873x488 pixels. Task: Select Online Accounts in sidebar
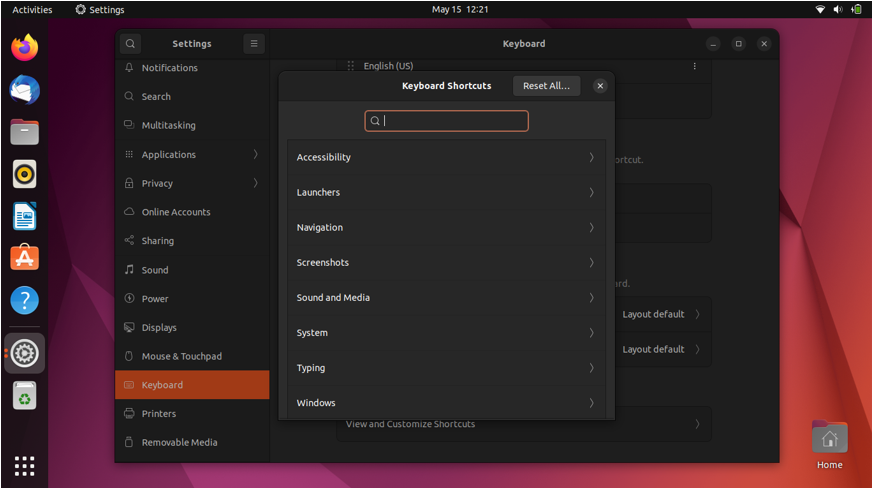192,212
